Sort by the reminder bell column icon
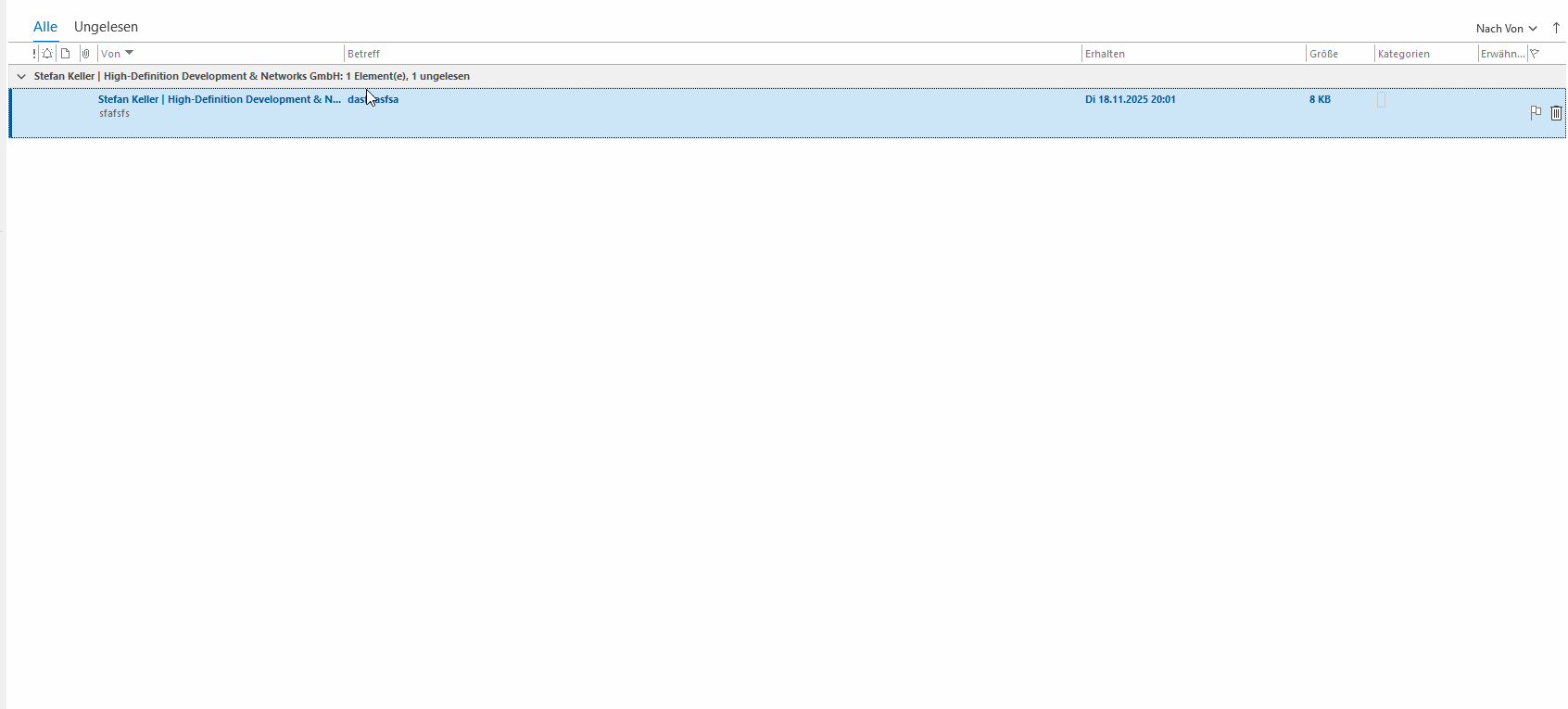Screen dimensions: 1568x709 pos(47,54)
